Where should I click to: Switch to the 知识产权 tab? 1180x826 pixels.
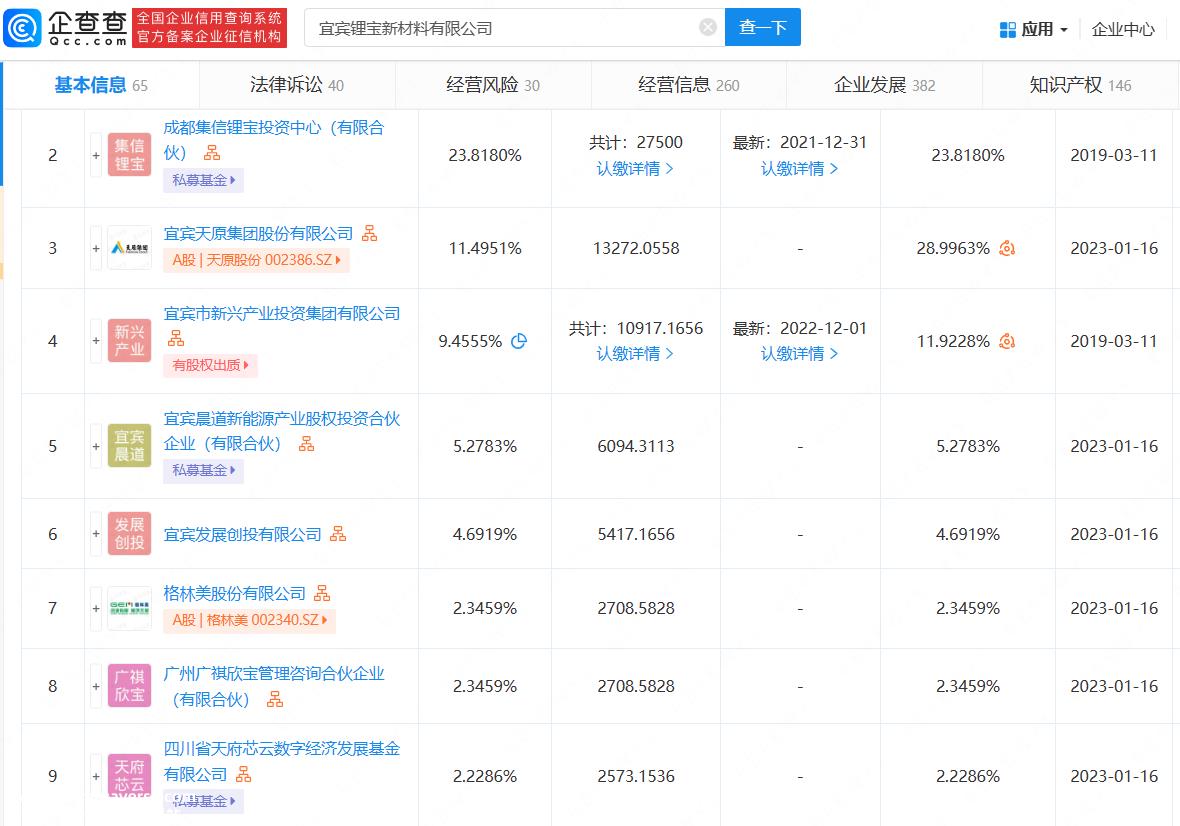click(1080, 85)
